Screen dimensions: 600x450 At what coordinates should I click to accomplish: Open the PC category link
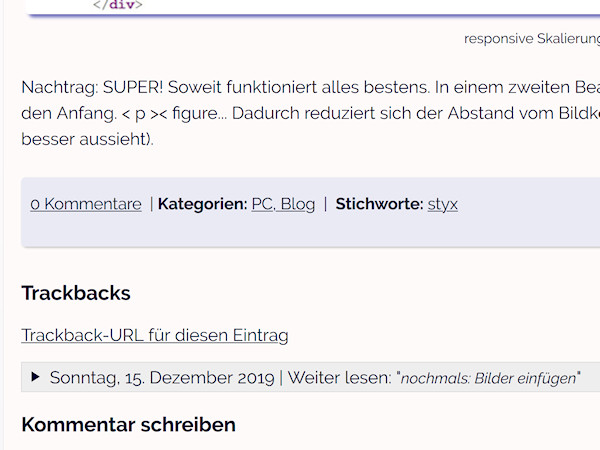pyautogui.click(x=263, y=204)
